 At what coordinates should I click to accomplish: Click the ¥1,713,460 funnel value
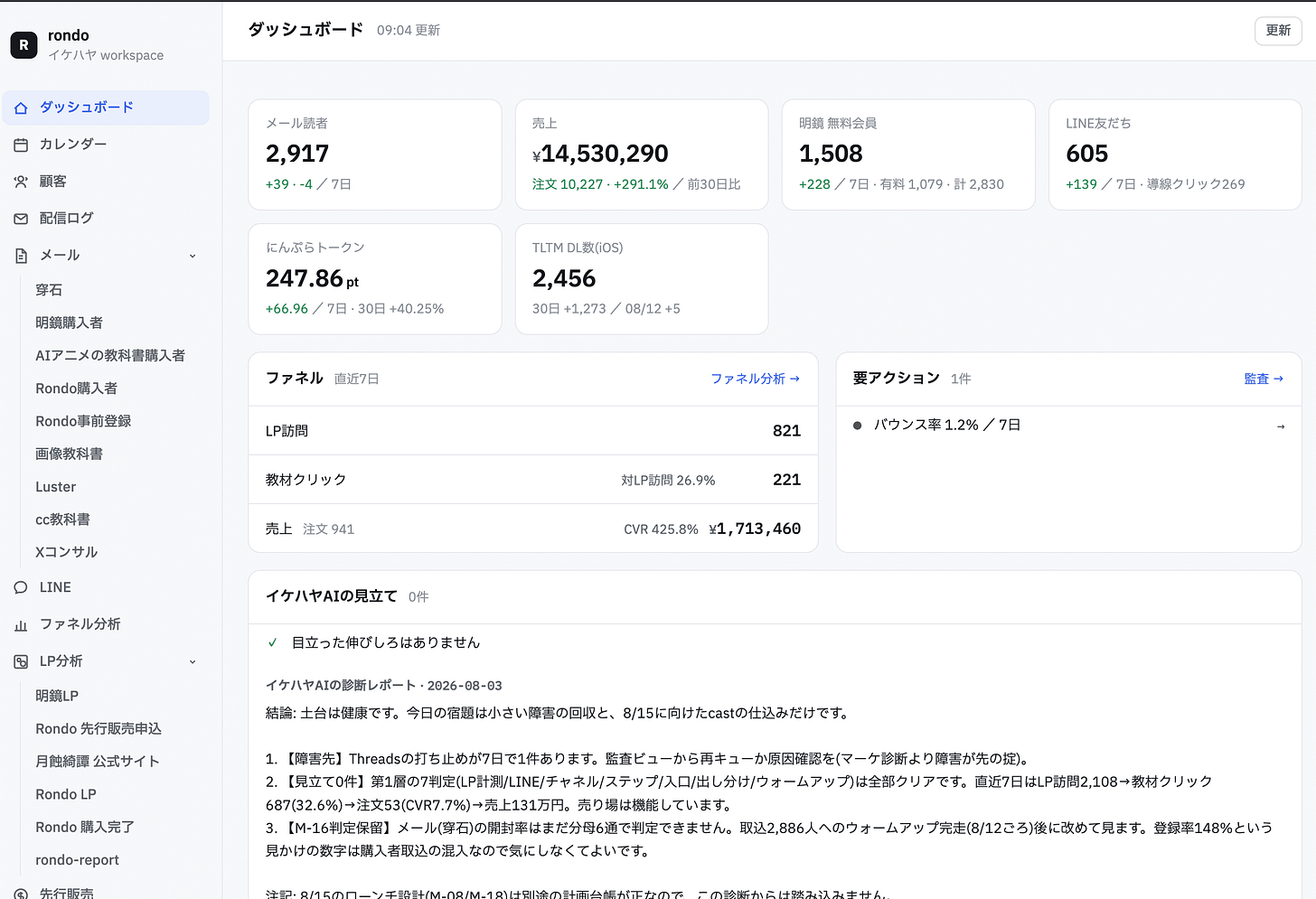(x=755, y=529)
